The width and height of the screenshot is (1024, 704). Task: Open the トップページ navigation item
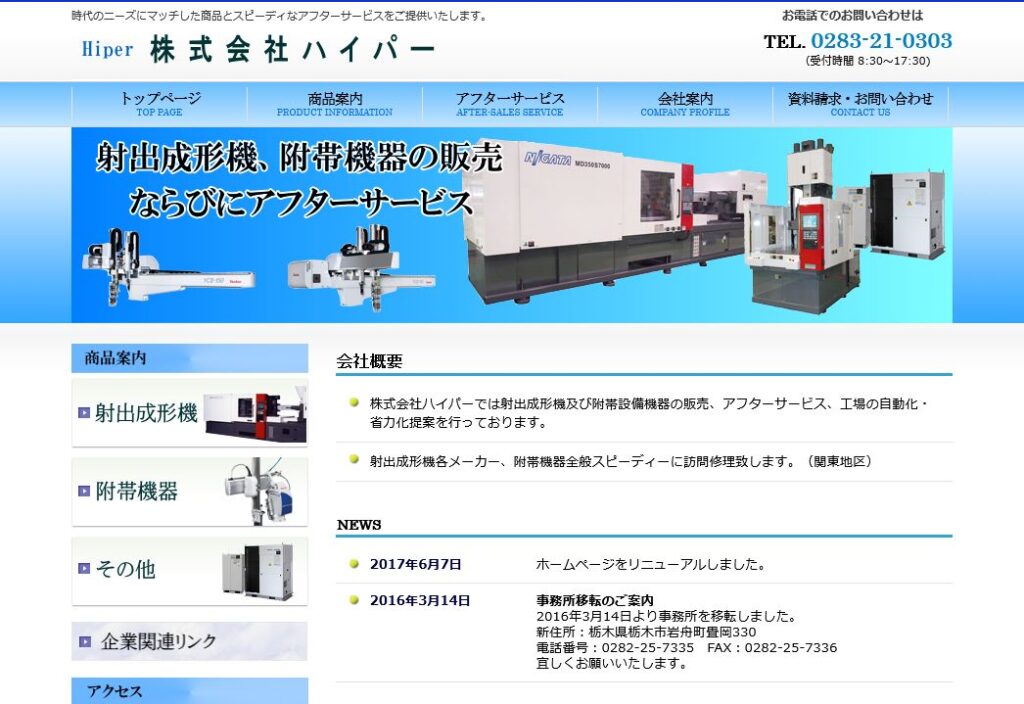click(160, 104)
